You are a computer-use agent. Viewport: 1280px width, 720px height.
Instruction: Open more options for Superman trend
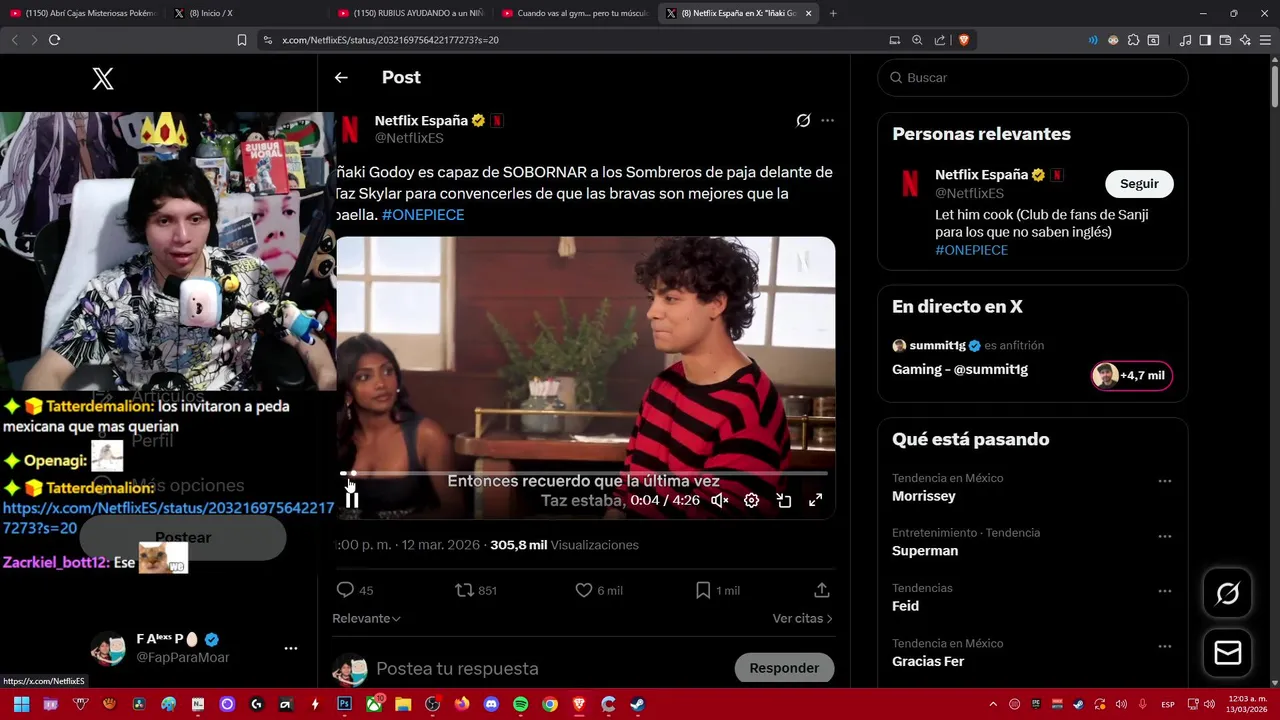pyautogui.click(x=1164, y=536)
